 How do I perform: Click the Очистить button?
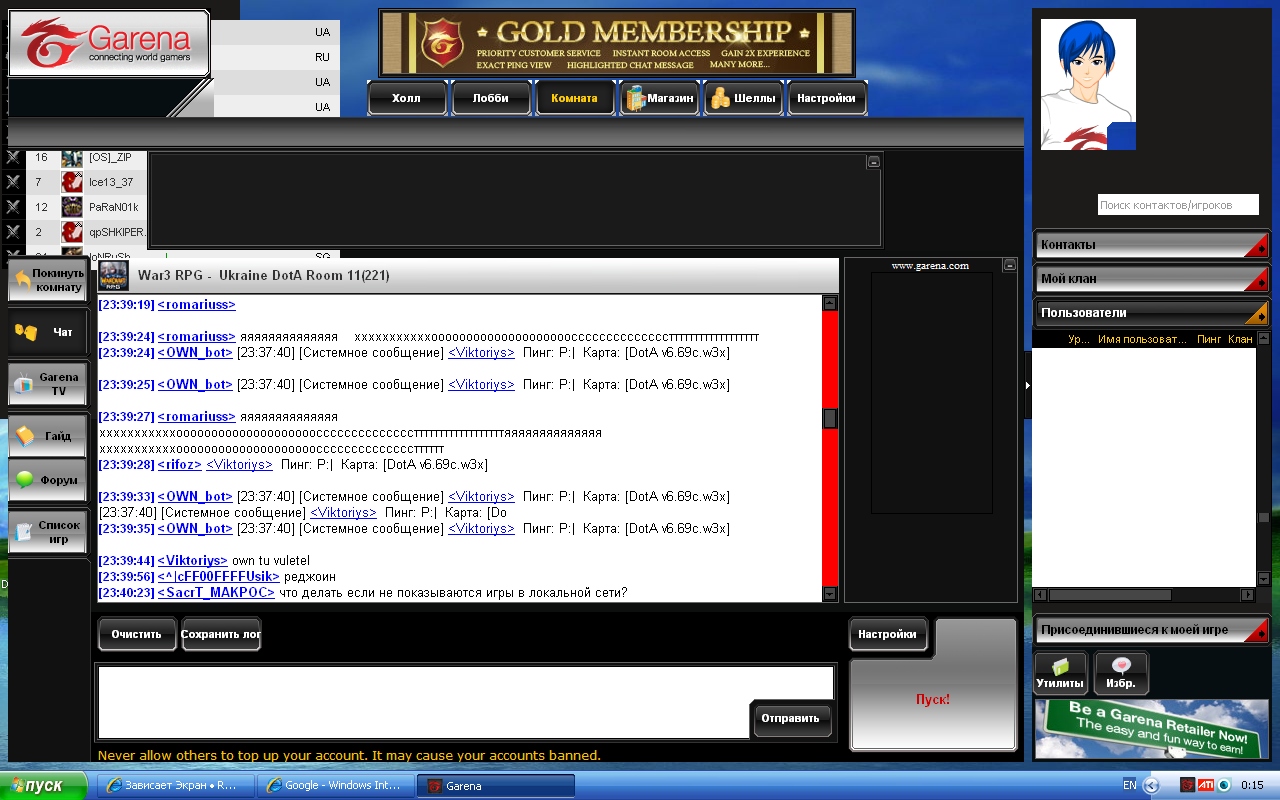137,634
